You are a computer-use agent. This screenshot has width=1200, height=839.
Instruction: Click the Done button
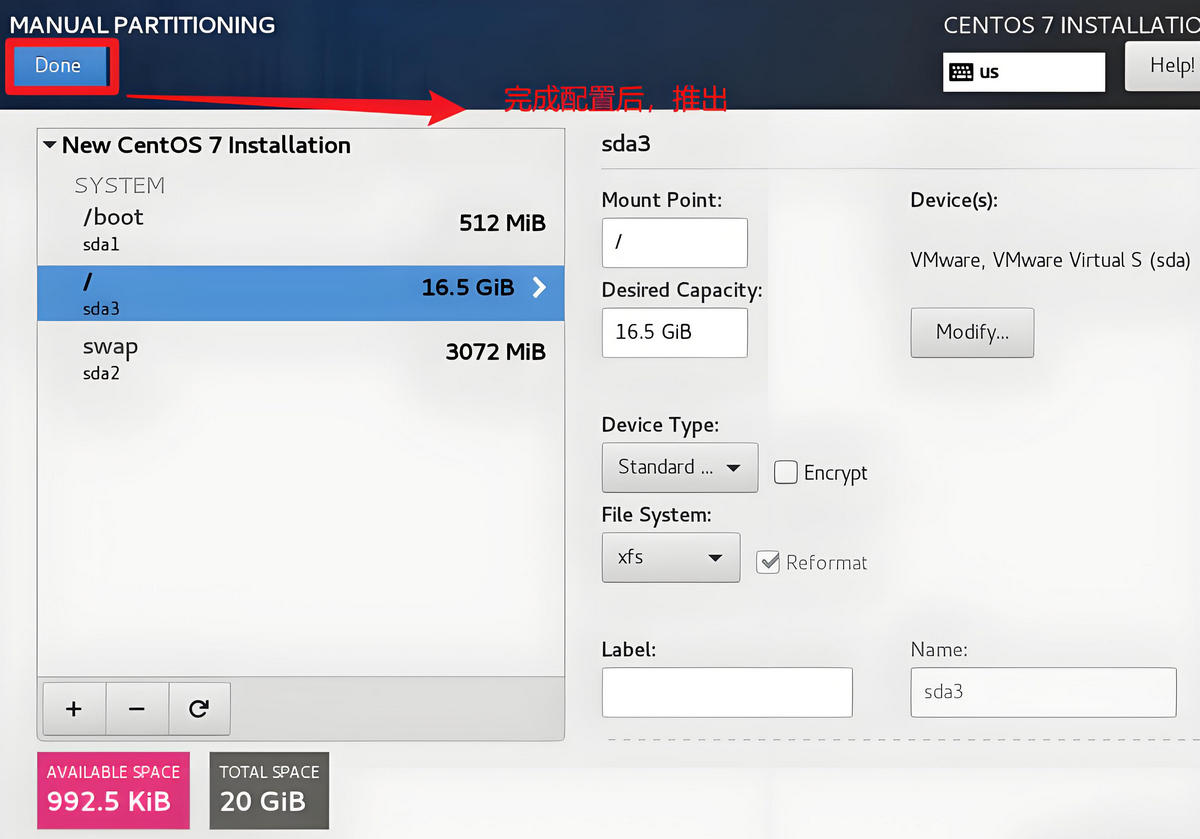click(60, 66)
